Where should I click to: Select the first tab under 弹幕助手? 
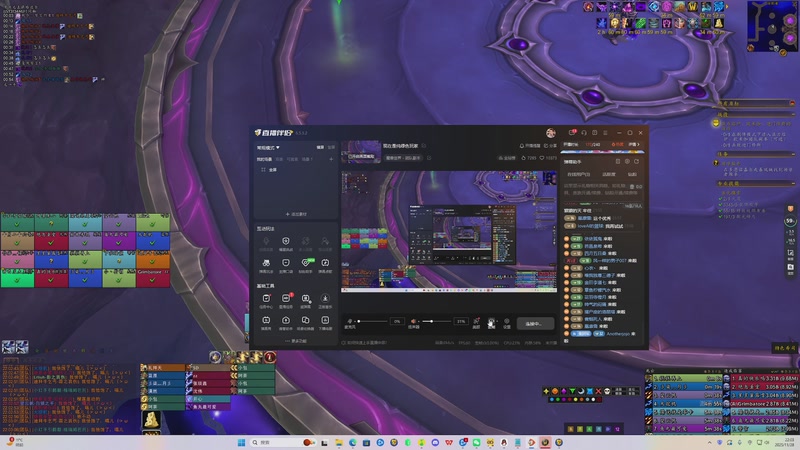click(579, 174)
